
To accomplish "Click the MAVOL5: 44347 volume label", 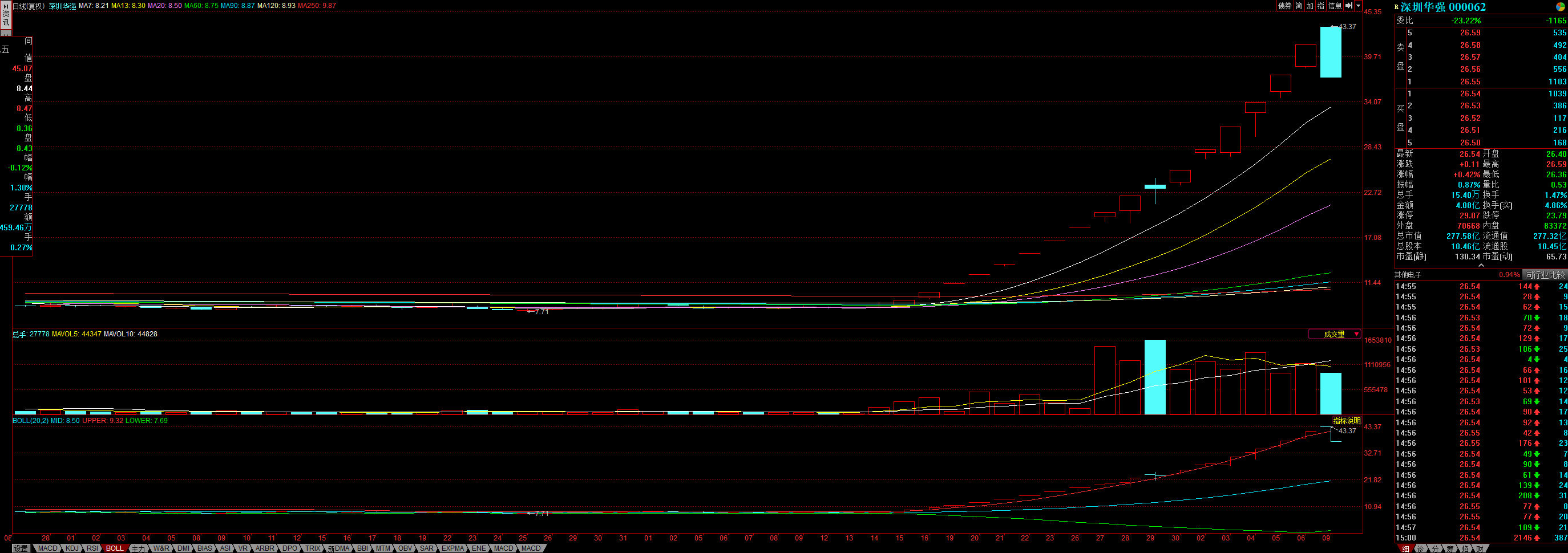I will click(76, 334).
